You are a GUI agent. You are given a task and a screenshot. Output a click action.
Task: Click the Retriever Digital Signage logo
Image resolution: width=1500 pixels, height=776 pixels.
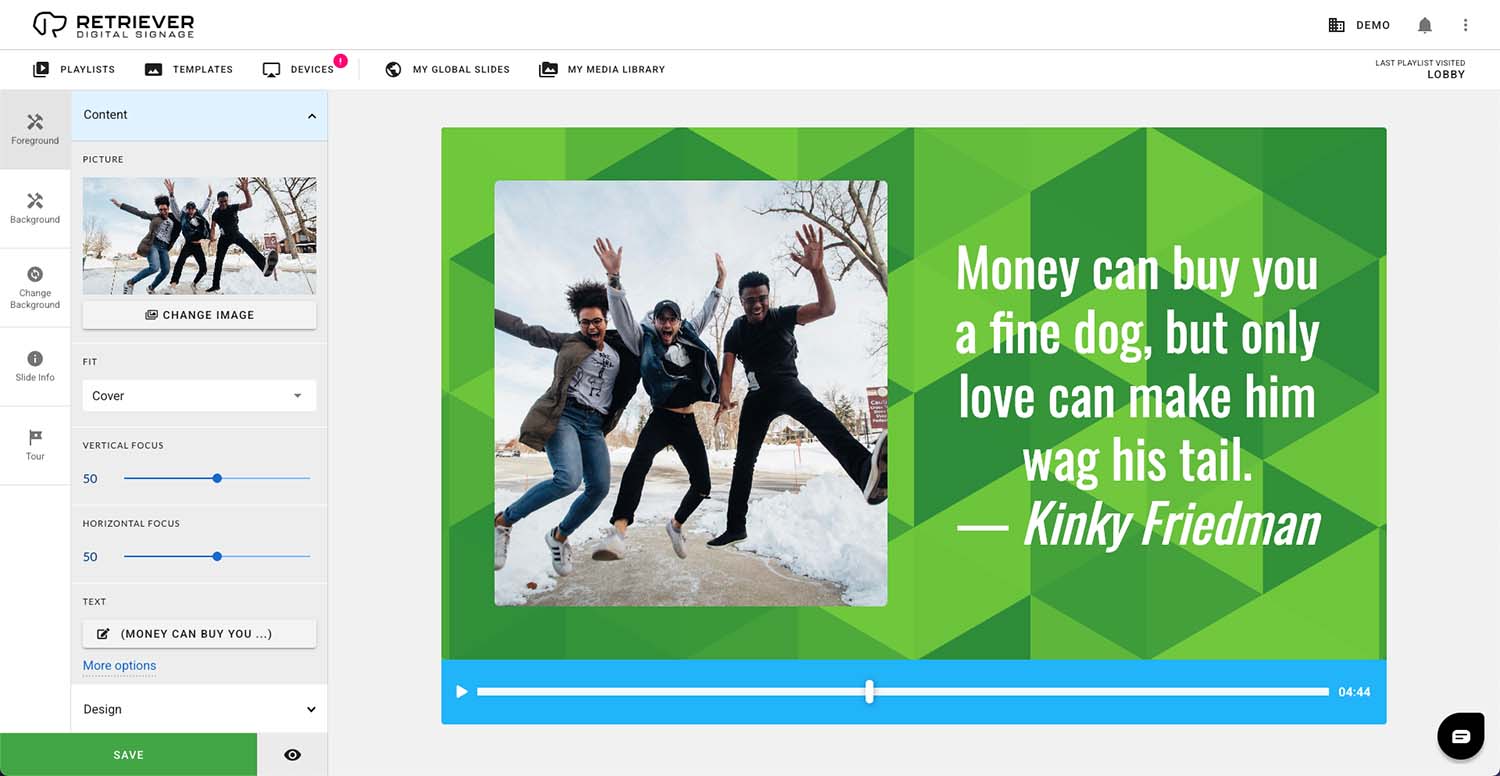pyautogui.click(x=113, y=25)
